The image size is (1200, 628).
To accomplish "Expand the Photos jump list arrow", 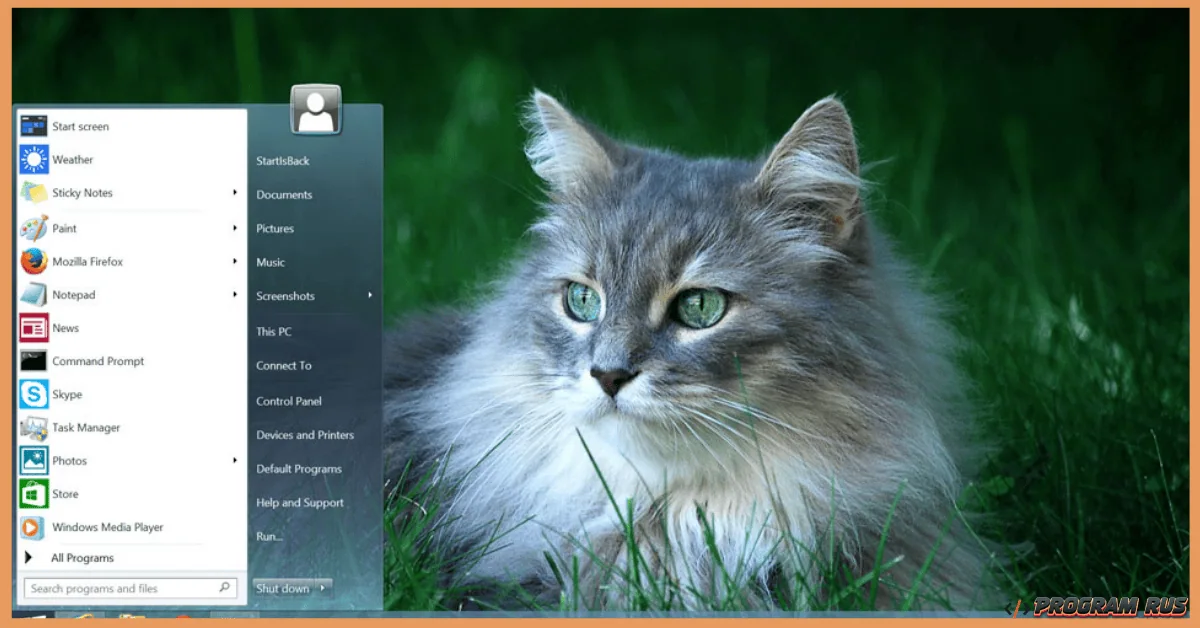I will (235, 461).
